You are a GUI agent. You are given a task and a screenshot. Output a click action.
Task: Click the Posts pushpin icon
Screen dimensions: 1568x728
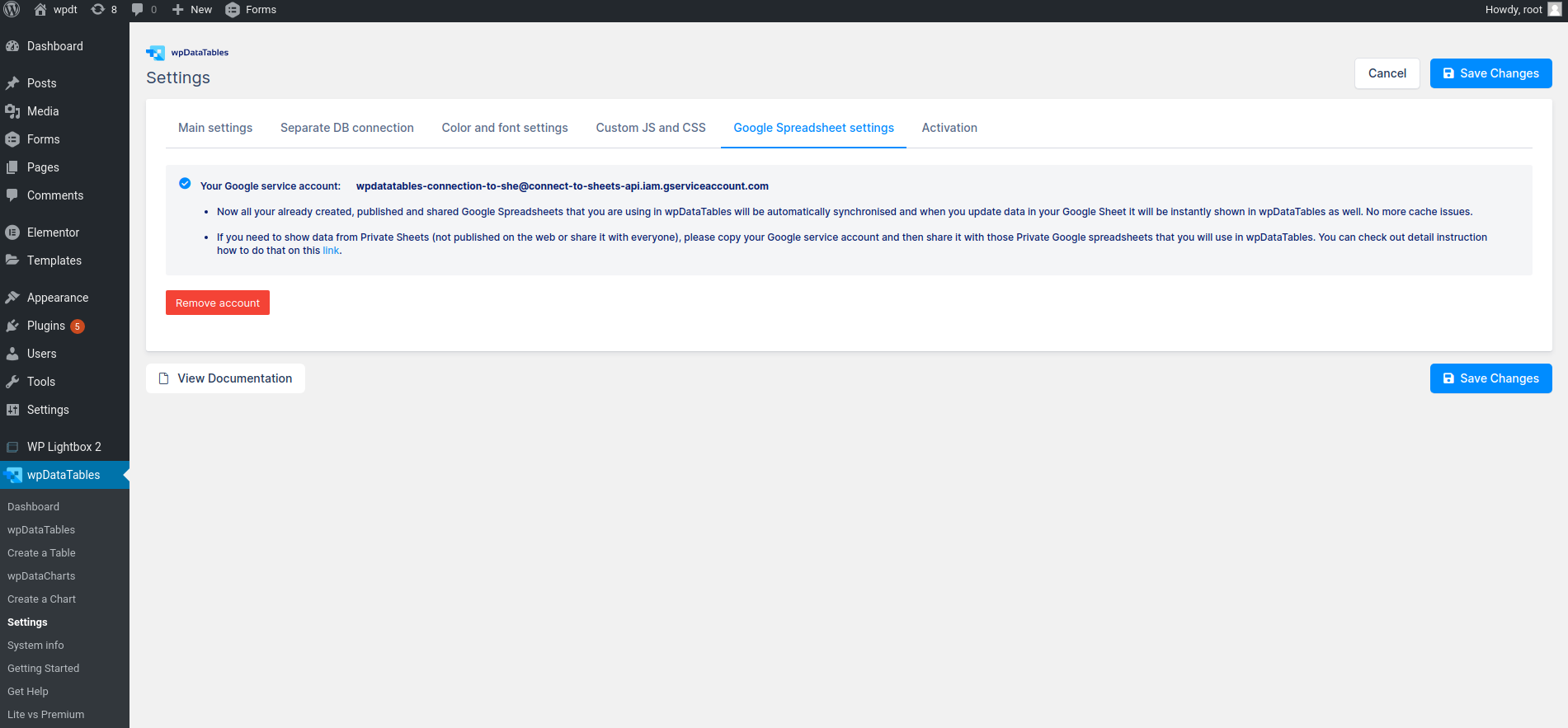point(12,83)
